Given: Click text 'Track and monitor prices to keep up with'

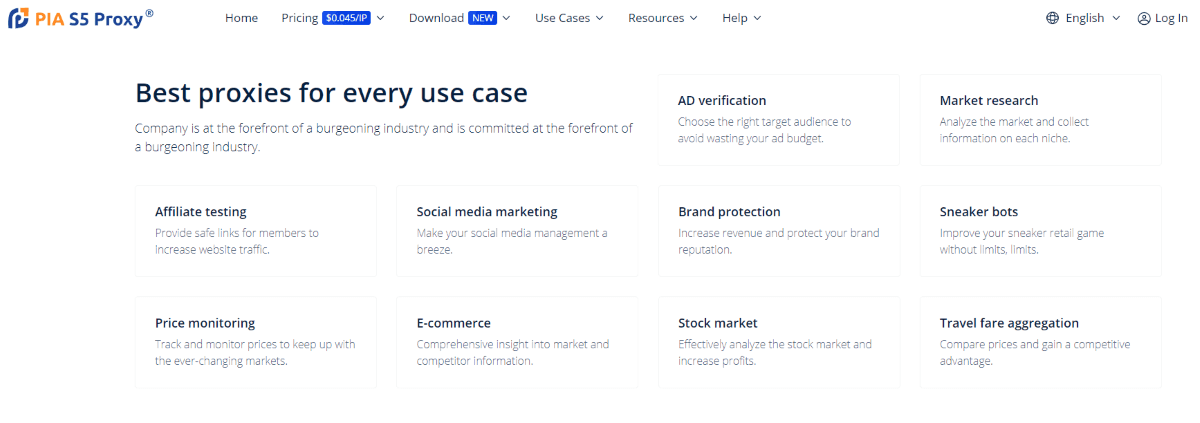Looking at the screenshot, I should [x=255, y=344].
